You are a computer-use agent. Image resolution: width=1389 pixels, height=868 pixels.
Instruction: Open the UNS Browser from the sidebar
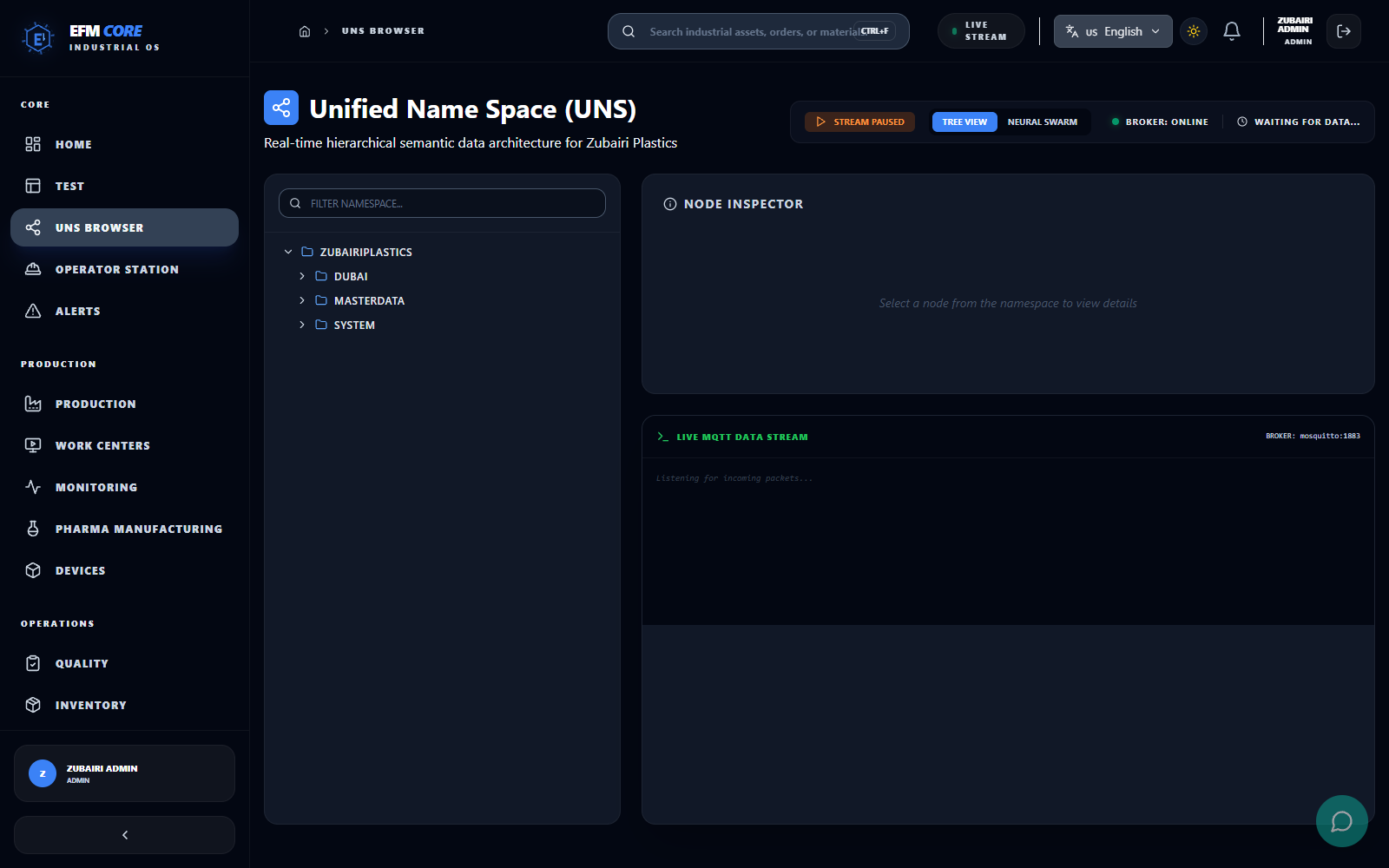click(98, 227)
